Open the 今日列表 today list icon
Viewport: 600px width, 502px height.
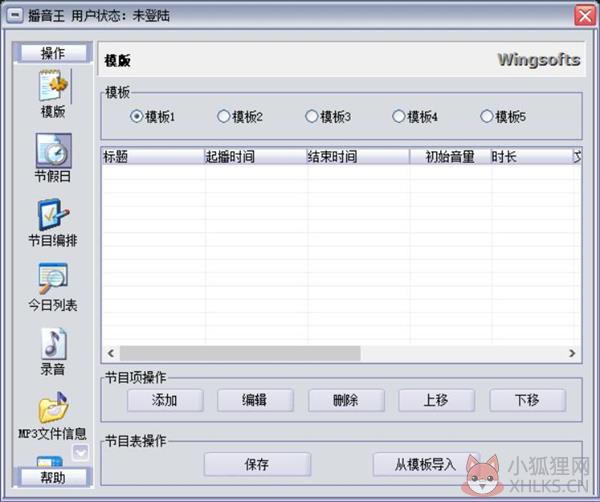(x=53, y=278)
